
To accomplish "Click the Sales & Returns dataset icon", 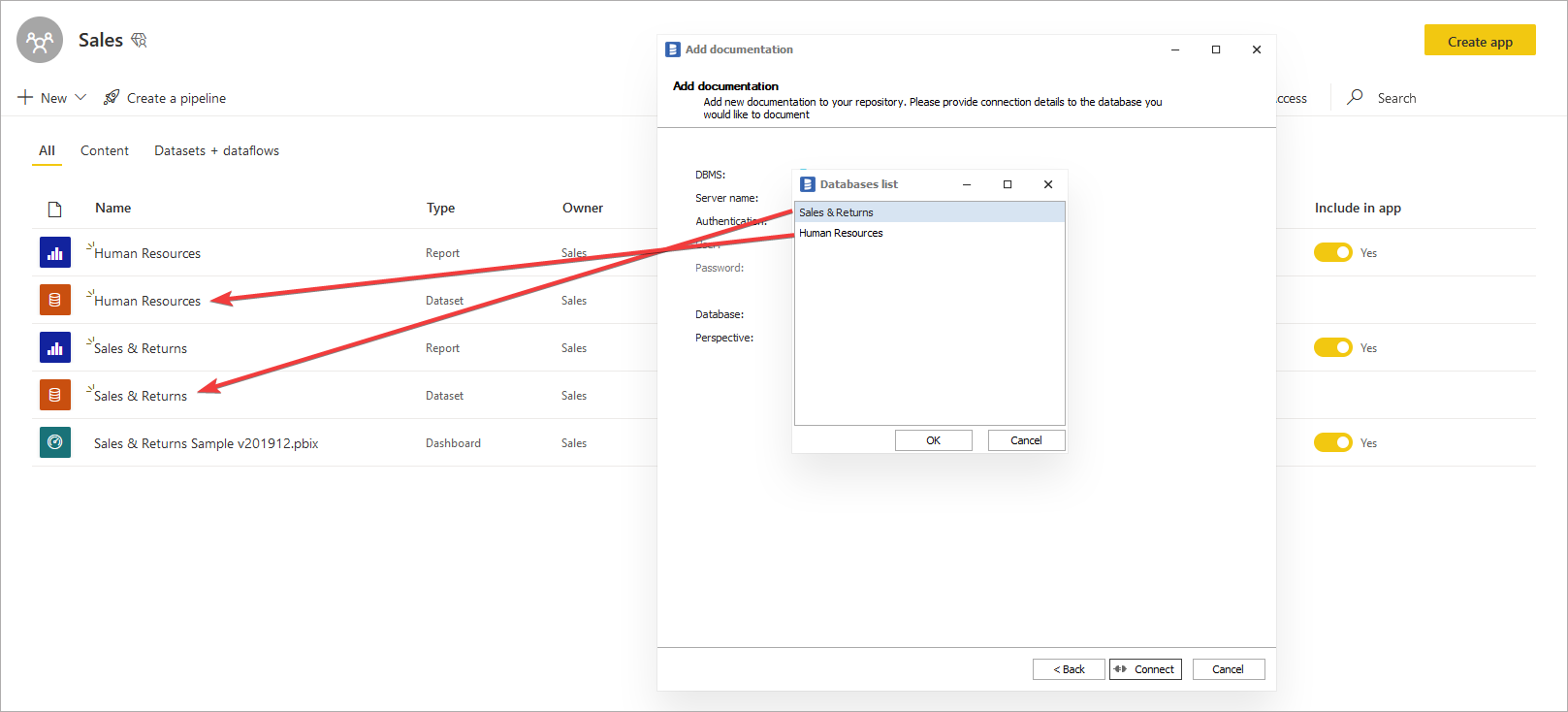I will [x=55, y=396].
